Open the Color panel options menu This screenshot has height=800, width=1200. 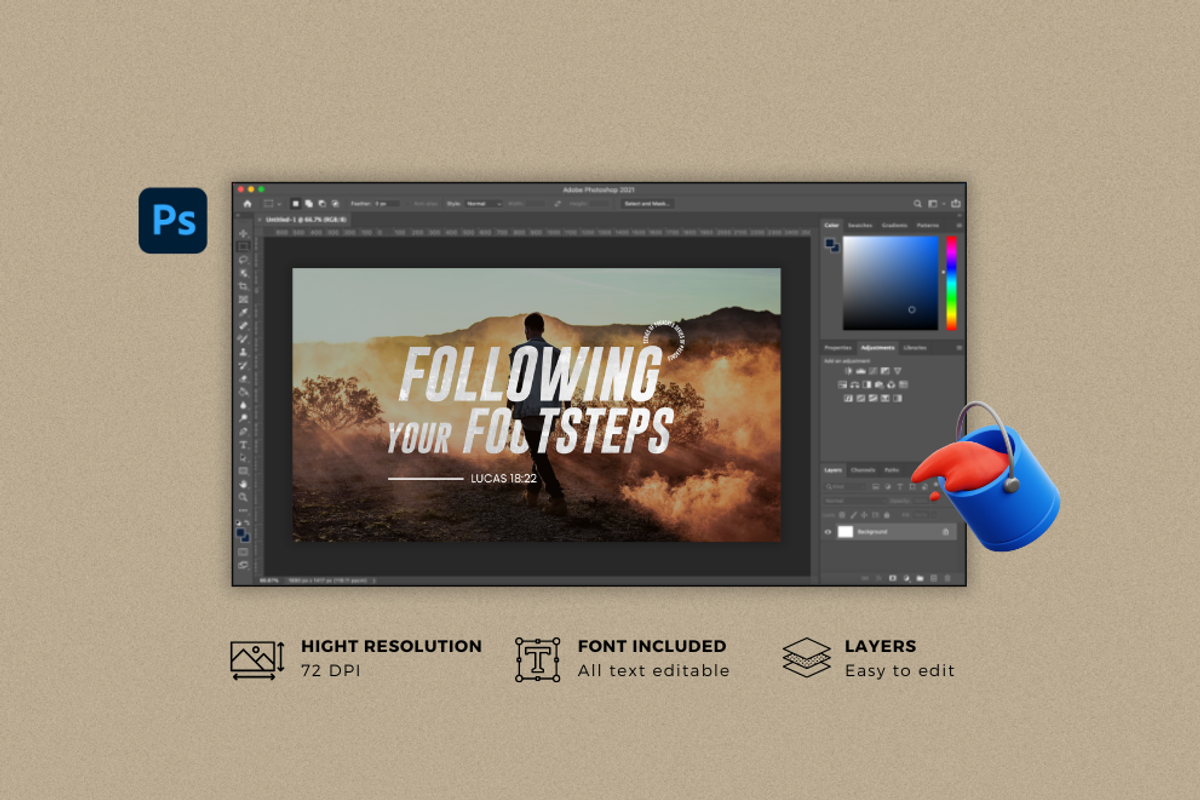click(958, 225)
